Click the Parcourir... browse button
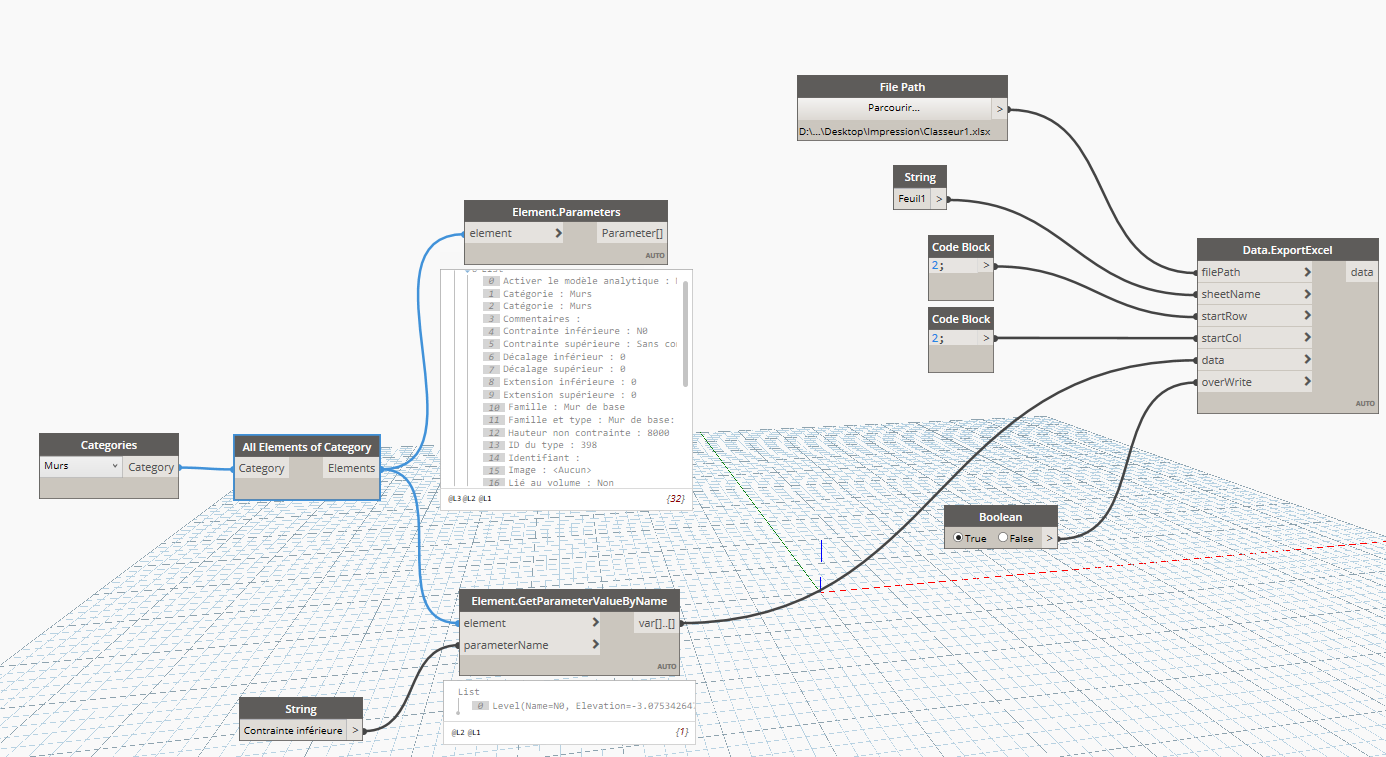Image resolution: width=1386 pixels, height=757 pixels. tap(894, 108)
